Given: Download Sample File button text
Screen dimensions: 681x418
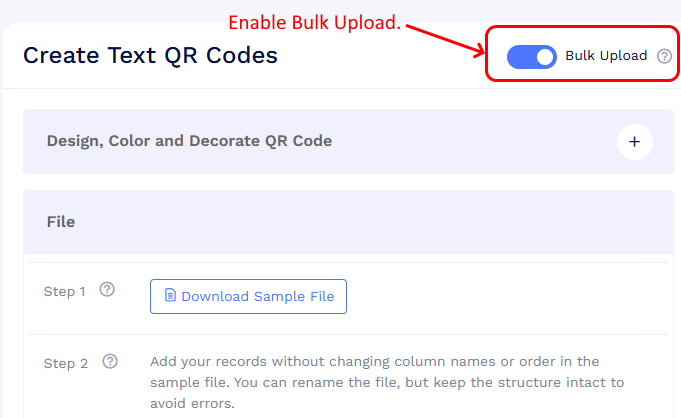Looking at the screenshot, I should pos(258,296).
